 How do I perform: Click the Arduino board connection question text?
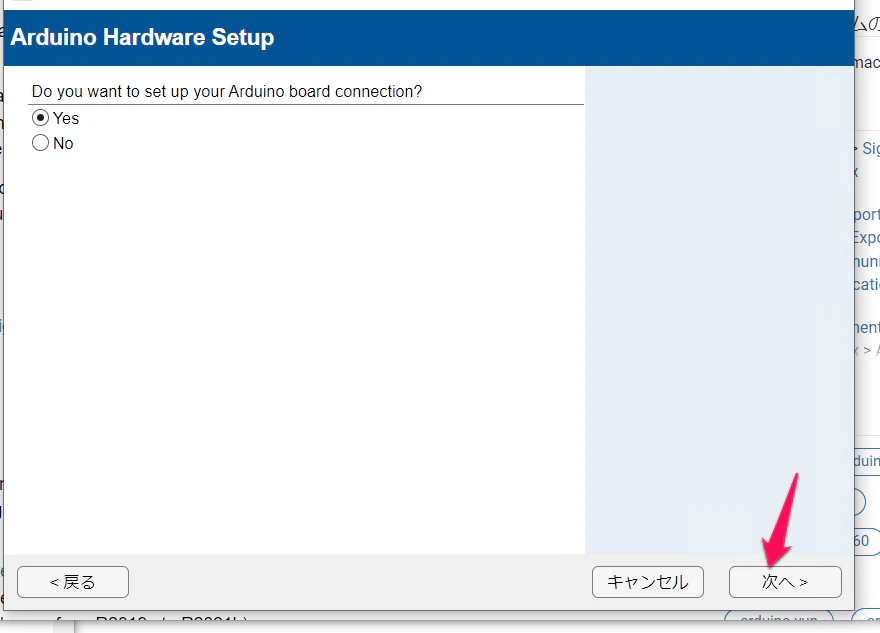227,91
